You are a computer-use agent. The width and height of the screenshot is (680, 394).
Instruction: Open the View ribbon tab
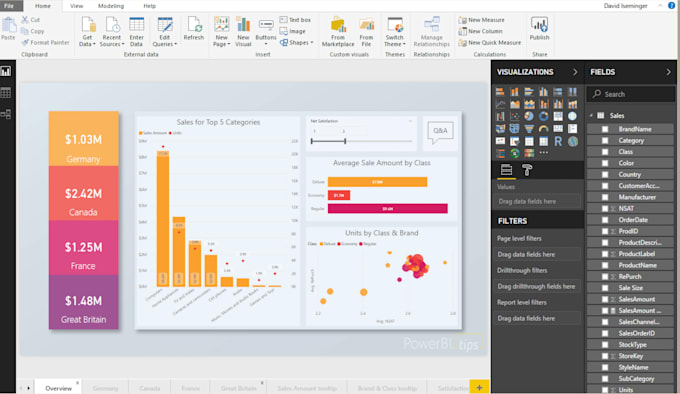pos(76,6)
